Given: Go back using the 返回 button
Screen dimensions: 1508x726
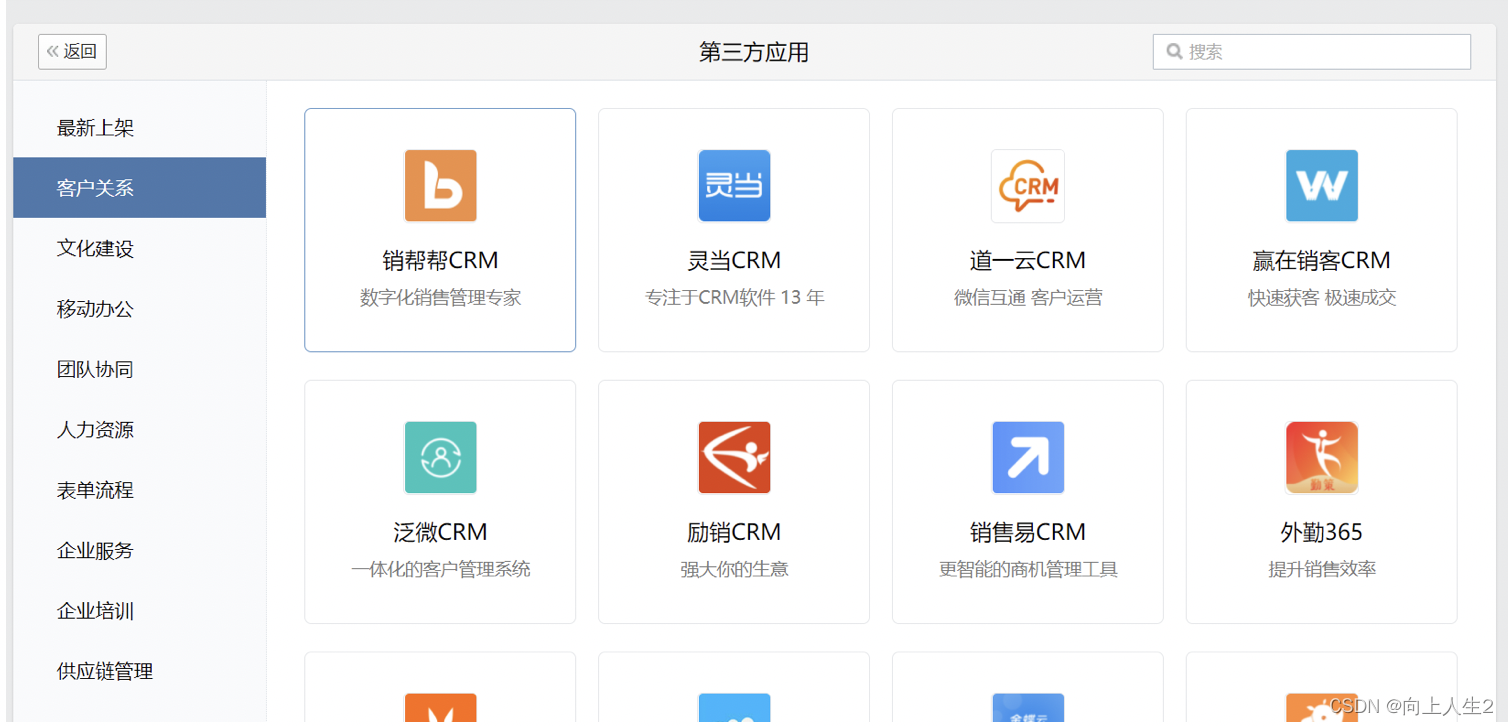Looking at the screenshot, I should [72, 51].
